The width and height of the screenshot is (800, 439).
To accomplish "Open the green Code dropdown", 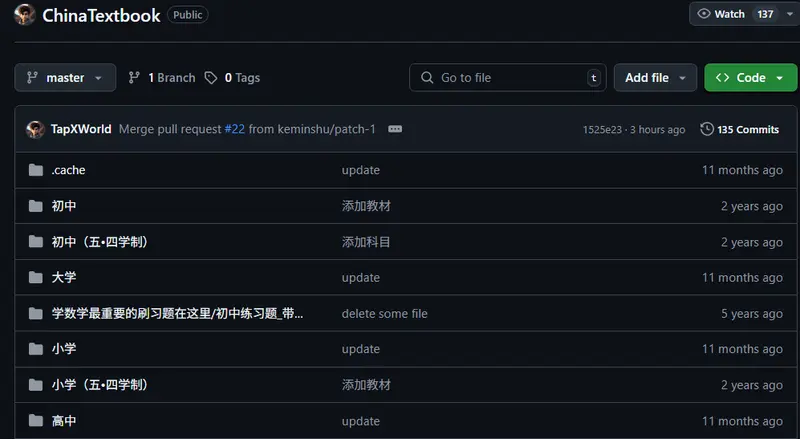I will coord(751,78).
